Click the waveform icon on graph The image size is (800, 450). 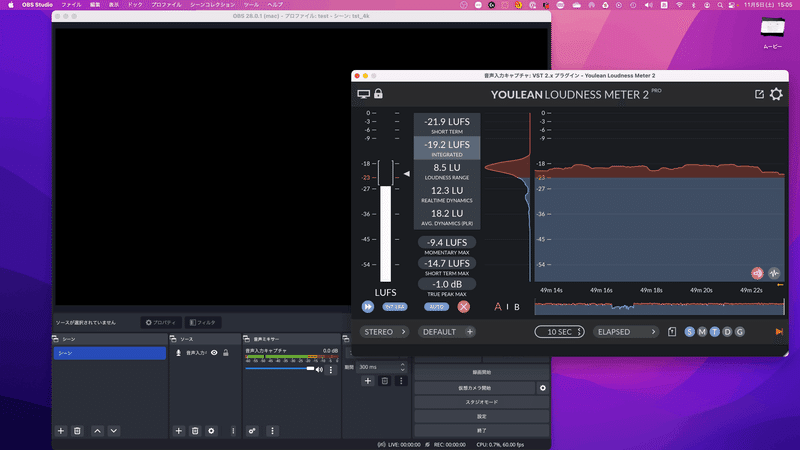click(x=774, y=273)
